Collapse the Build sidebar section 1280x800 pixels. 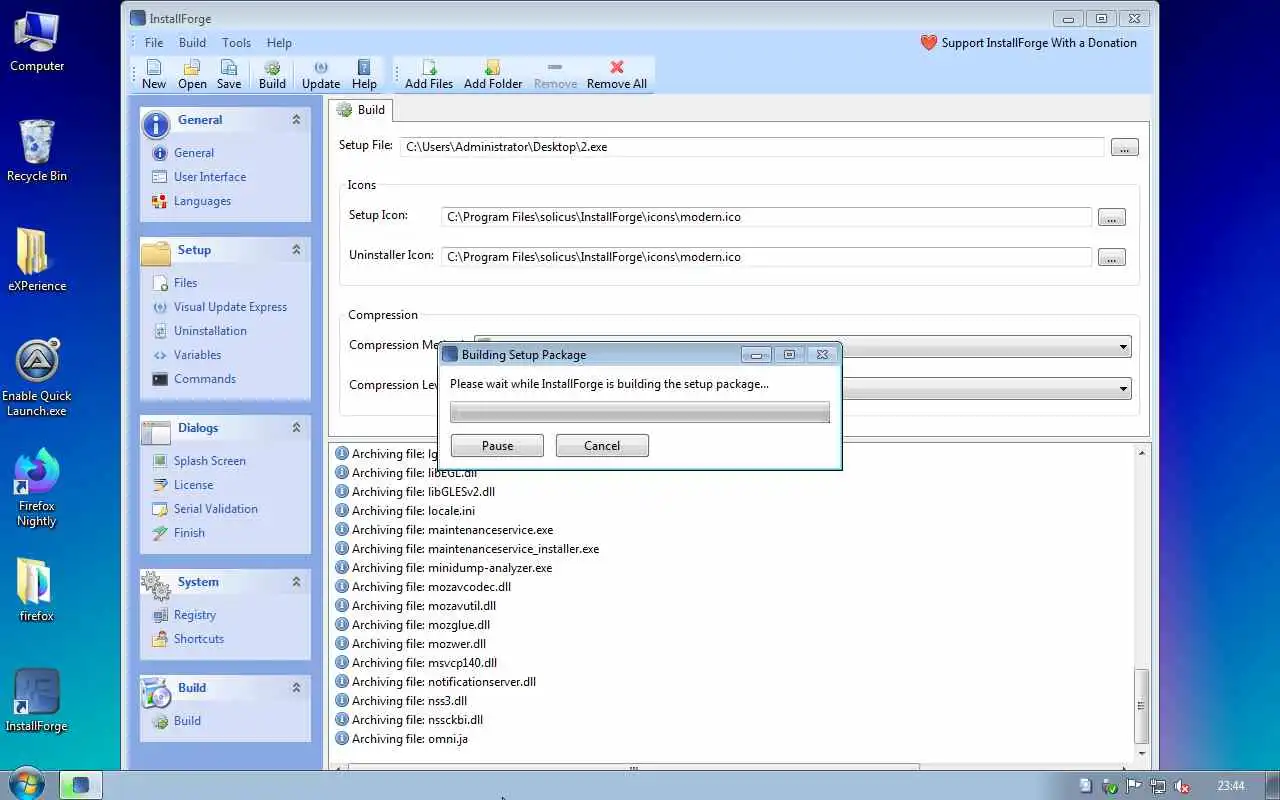(x=296, y=688)
